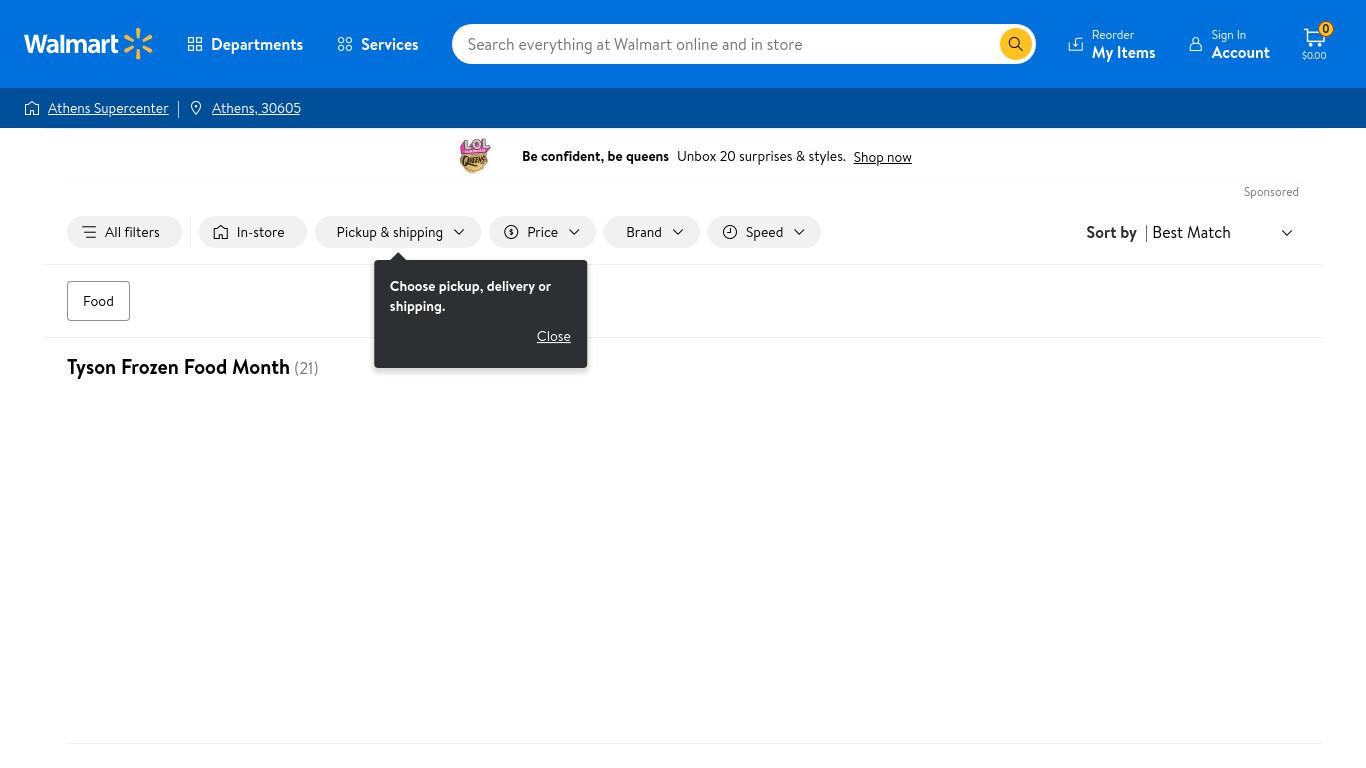The width and height of the screenshot is (1366, 768).
Task: Click the location pin icon
Action: tap(196, 108)
